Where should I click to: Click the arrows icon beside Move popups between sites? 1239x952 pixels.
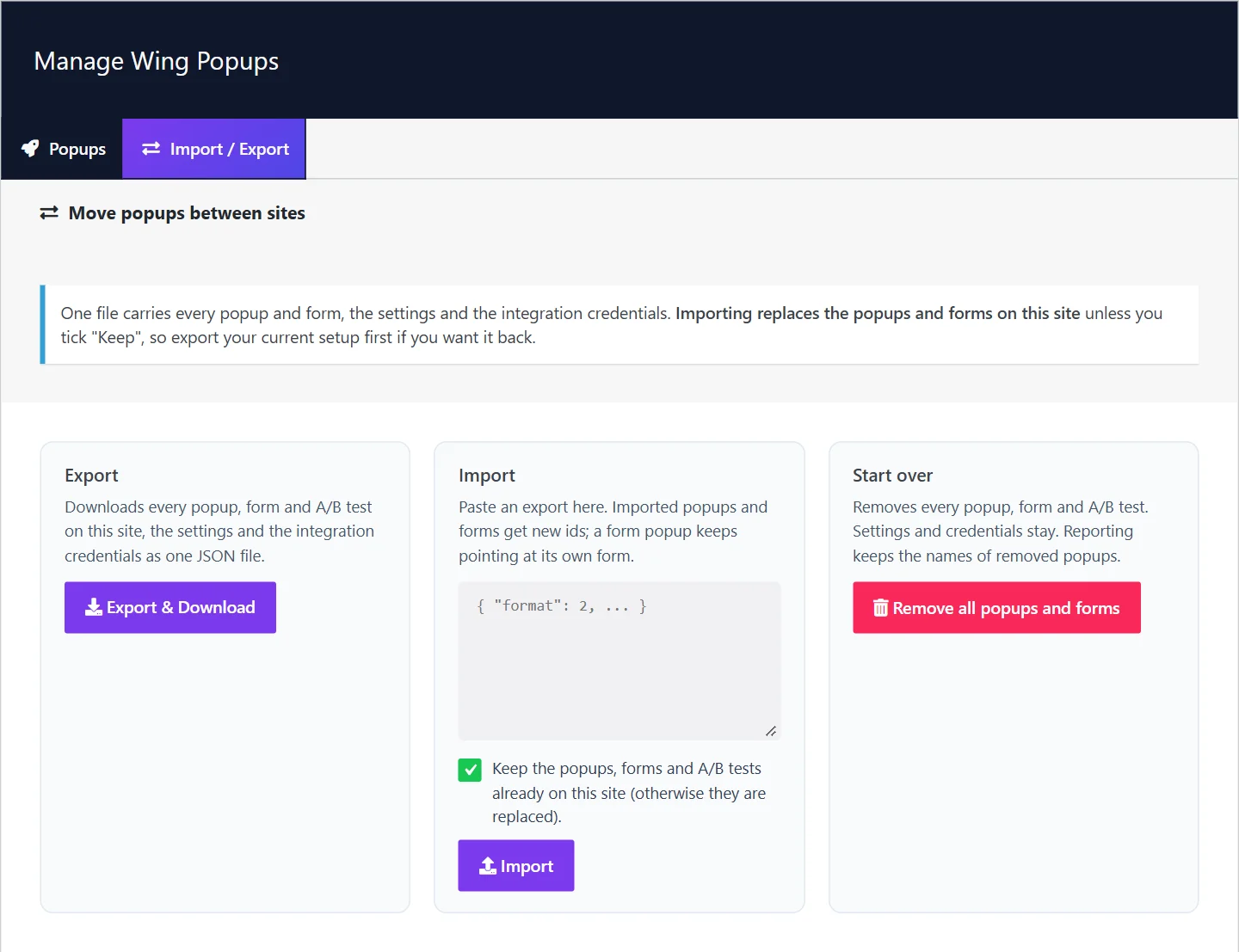(x=49, y=212)
